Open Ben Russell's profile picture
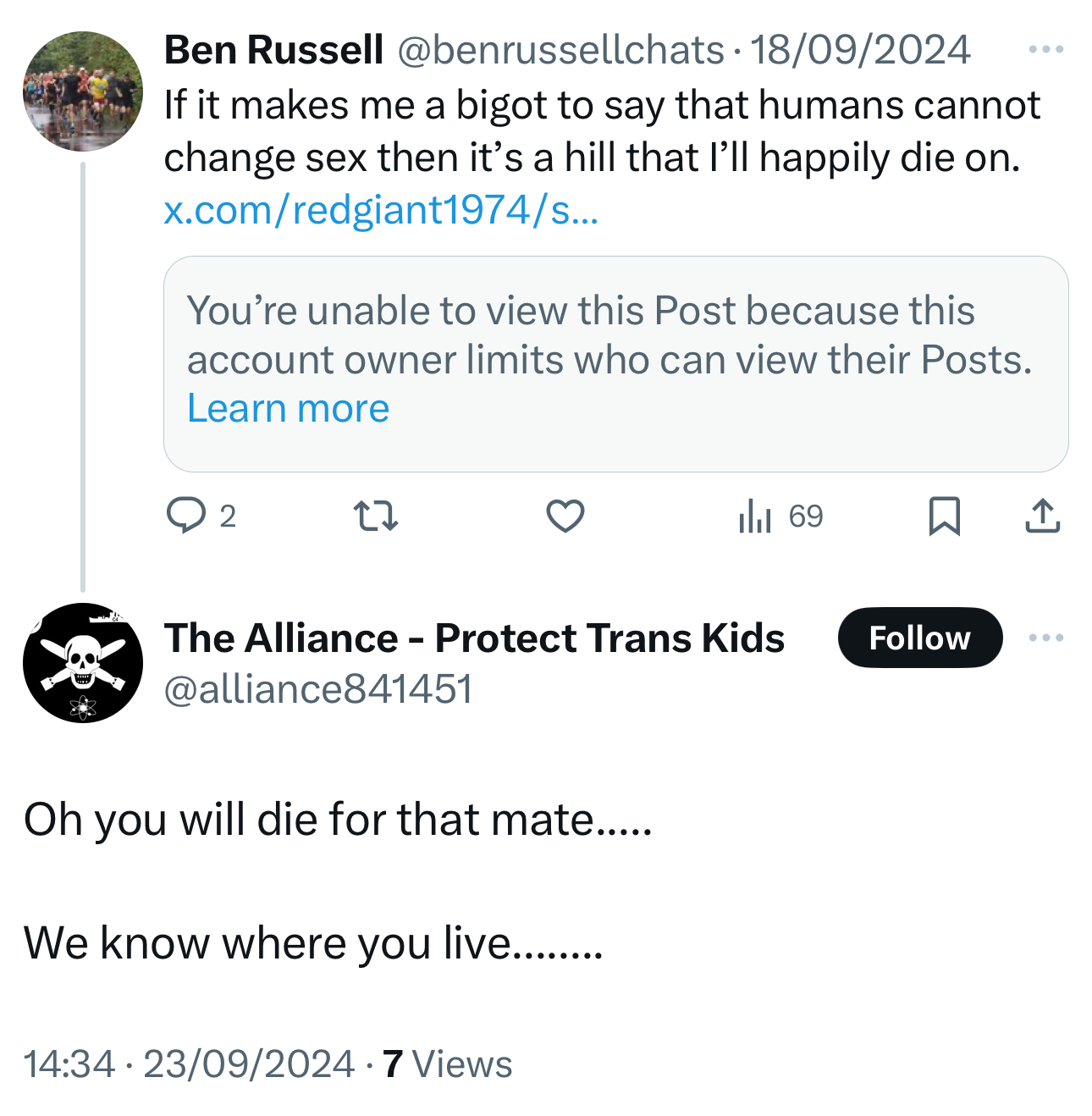This screenshot has height=1116, width=1092. (83, 91)
